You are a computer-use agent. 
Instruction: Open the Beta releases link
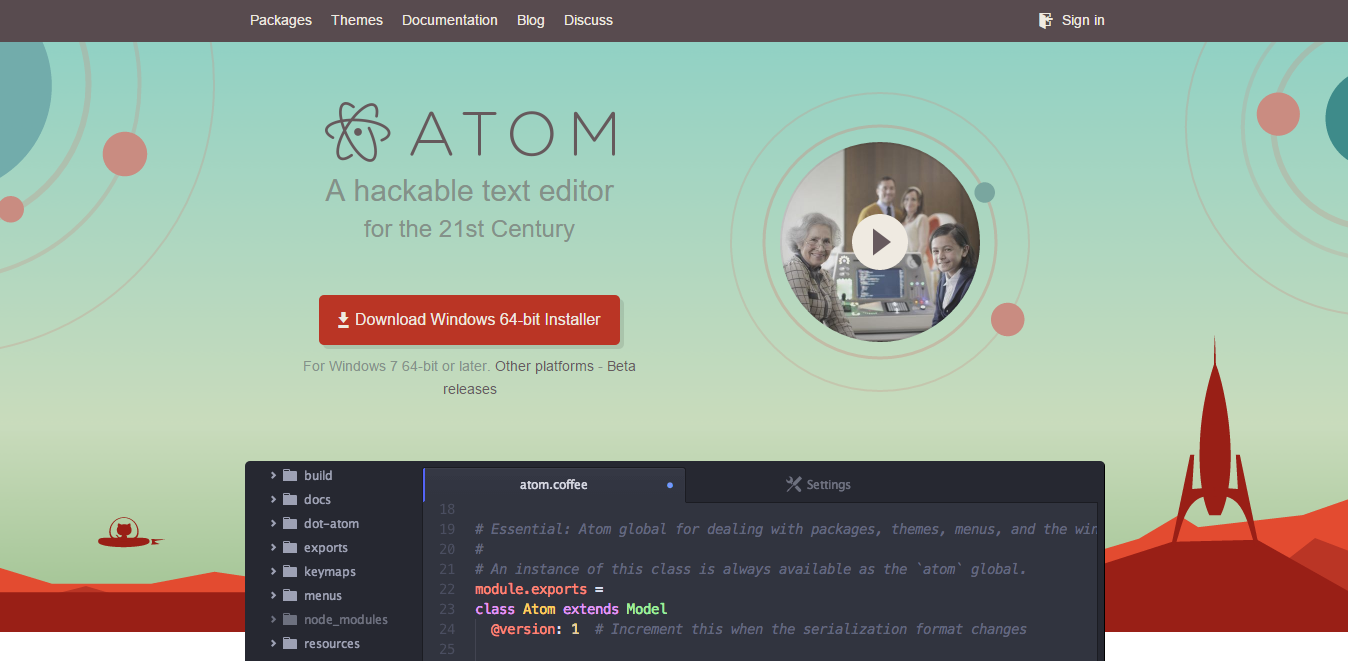coord(620,366)
